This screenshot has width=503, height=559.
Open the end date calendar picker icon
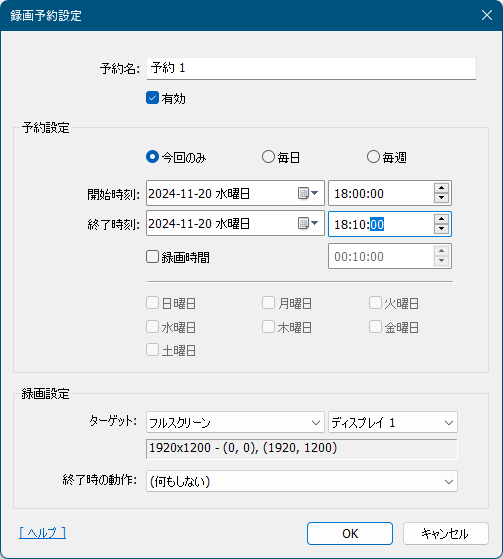308,224
